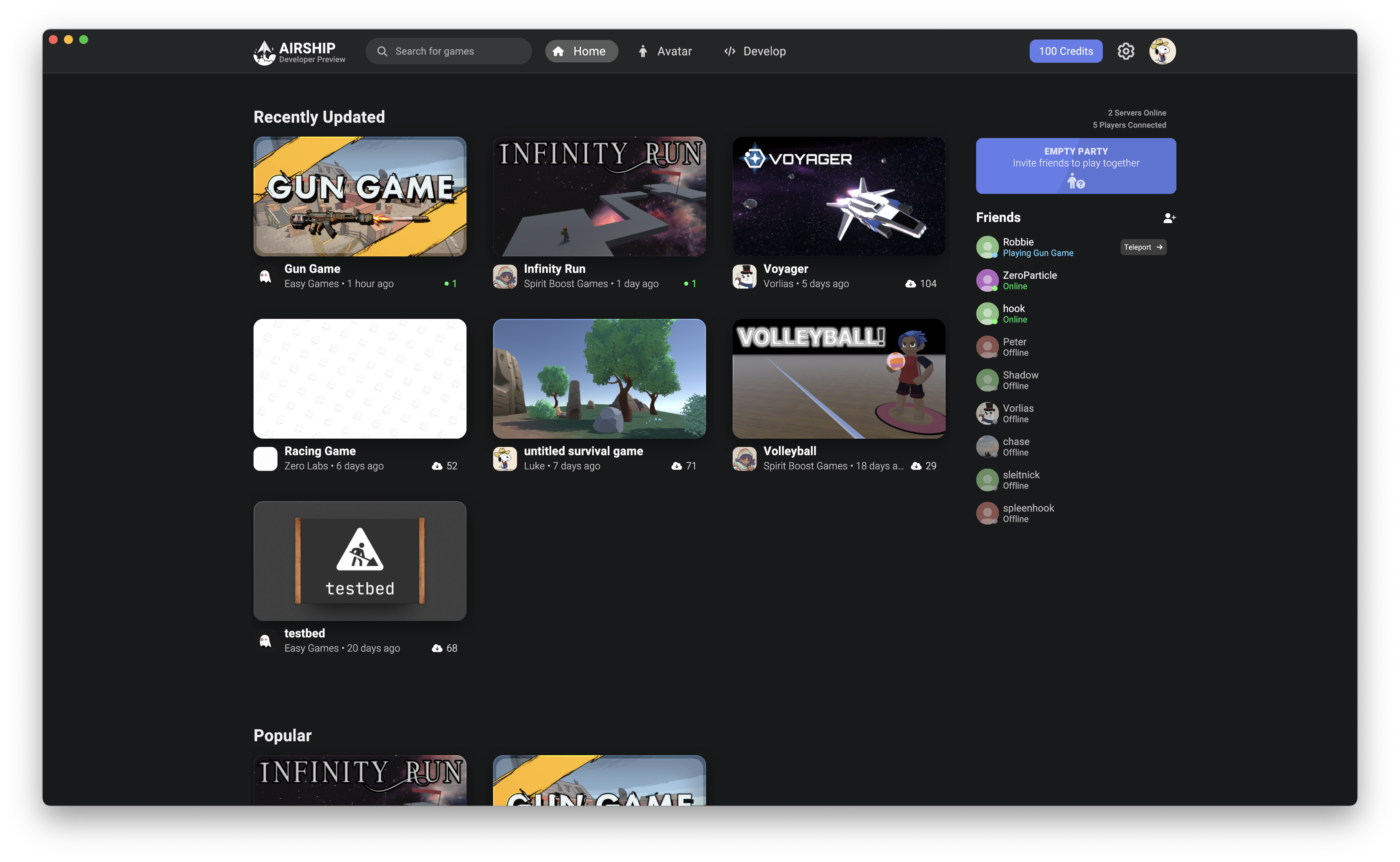The height and width of the screenshot is (862, 1400).
Task: Open the untitled survival game thumbnail
Action: click(x=599, y=379)
